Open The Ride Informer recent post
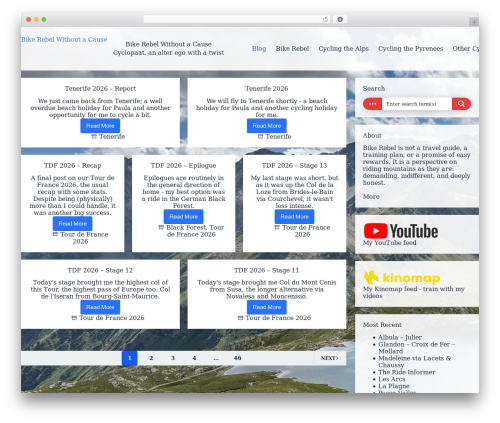 [407, 372]
